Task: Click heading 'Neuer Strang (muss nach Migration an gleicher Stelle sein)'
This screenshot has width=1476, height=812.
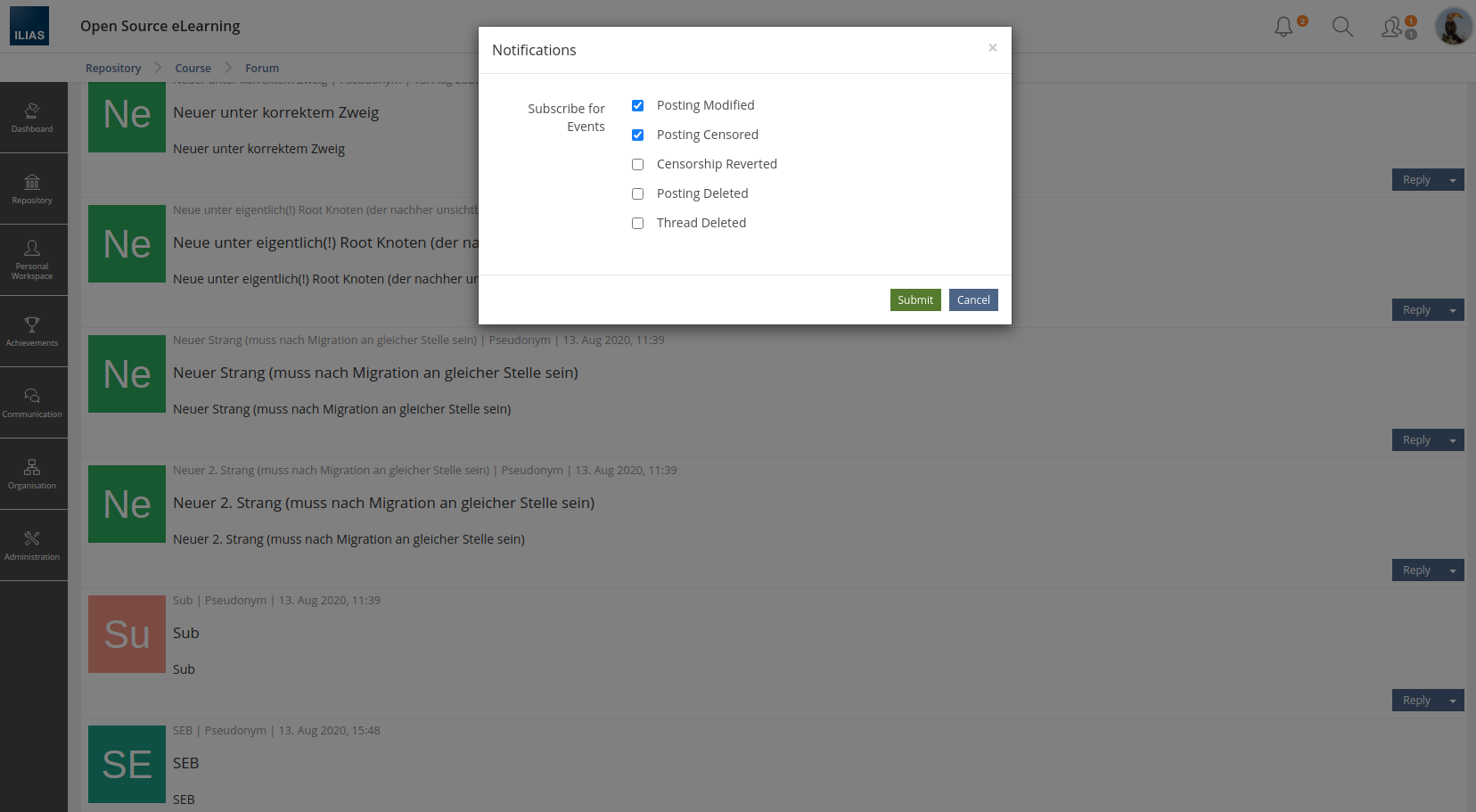Action: pyautogui.click(x=375, y=373)
